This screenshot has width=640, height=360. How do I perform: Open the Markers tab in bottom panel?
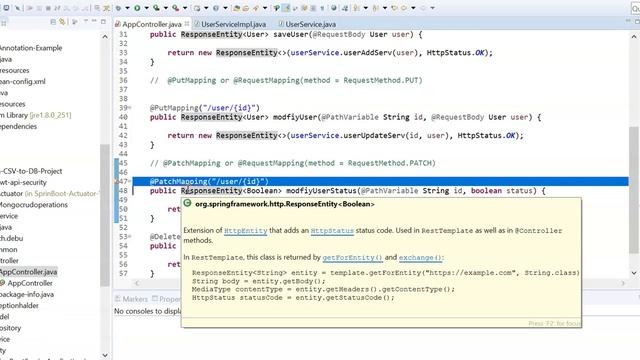coord(131,299)
